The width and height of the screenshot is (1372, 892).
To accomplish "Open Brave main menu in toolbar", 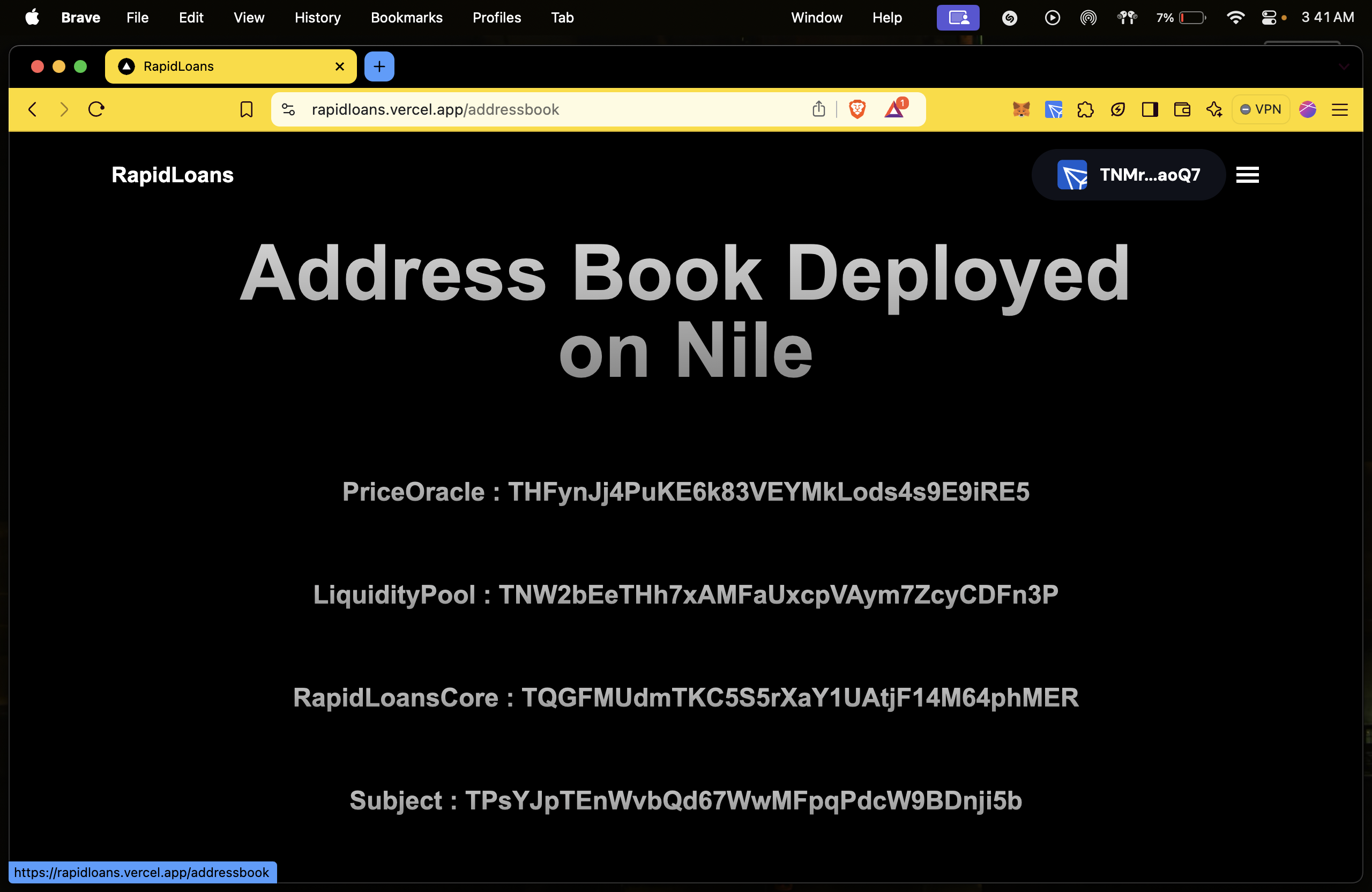I will [1339, 109].
